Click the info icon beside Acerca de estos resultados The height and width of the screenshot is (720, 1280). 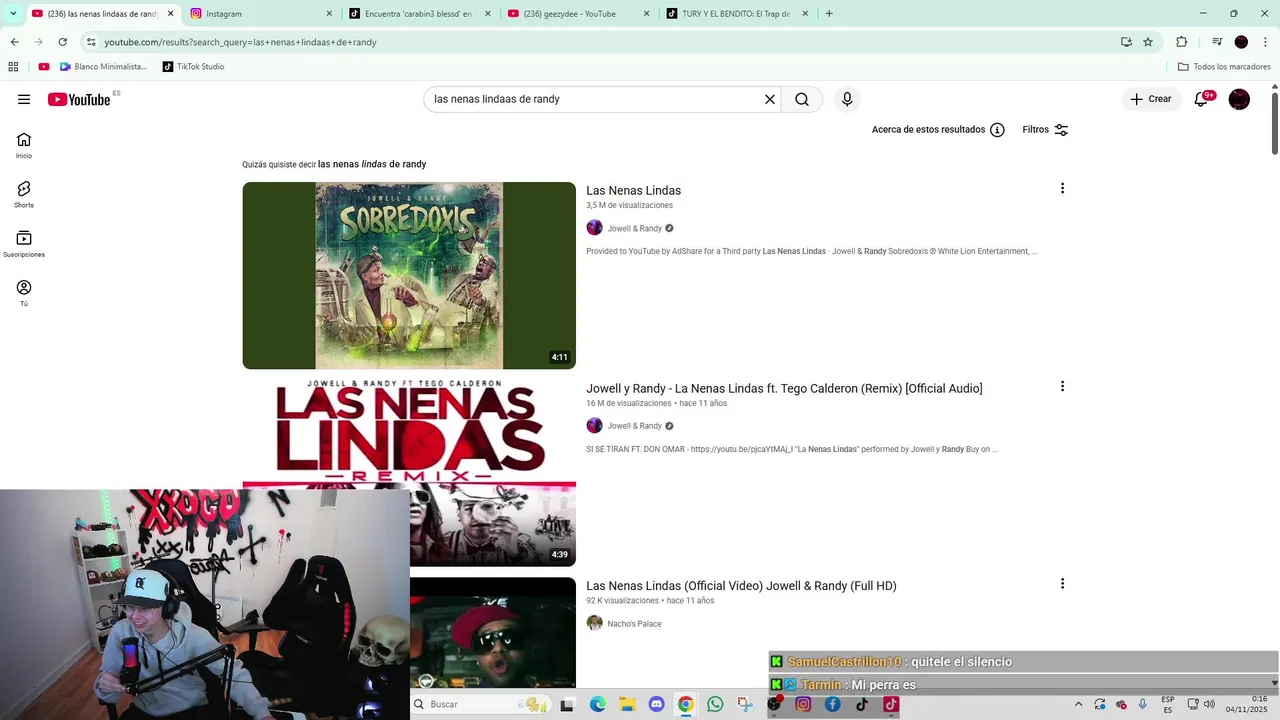point(997,130)
